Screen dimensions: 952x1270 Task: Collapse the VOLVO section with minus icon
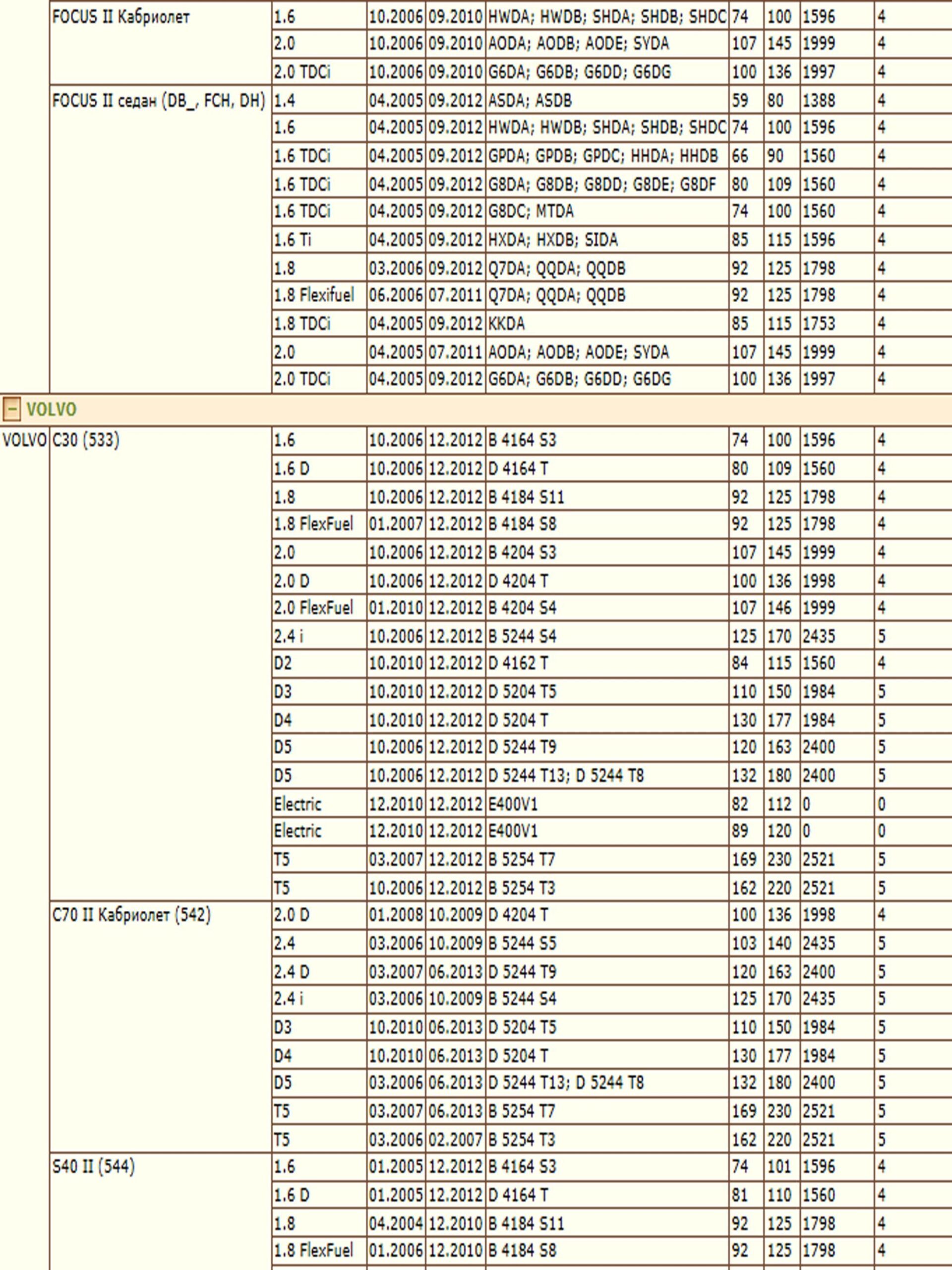[11, 409]
